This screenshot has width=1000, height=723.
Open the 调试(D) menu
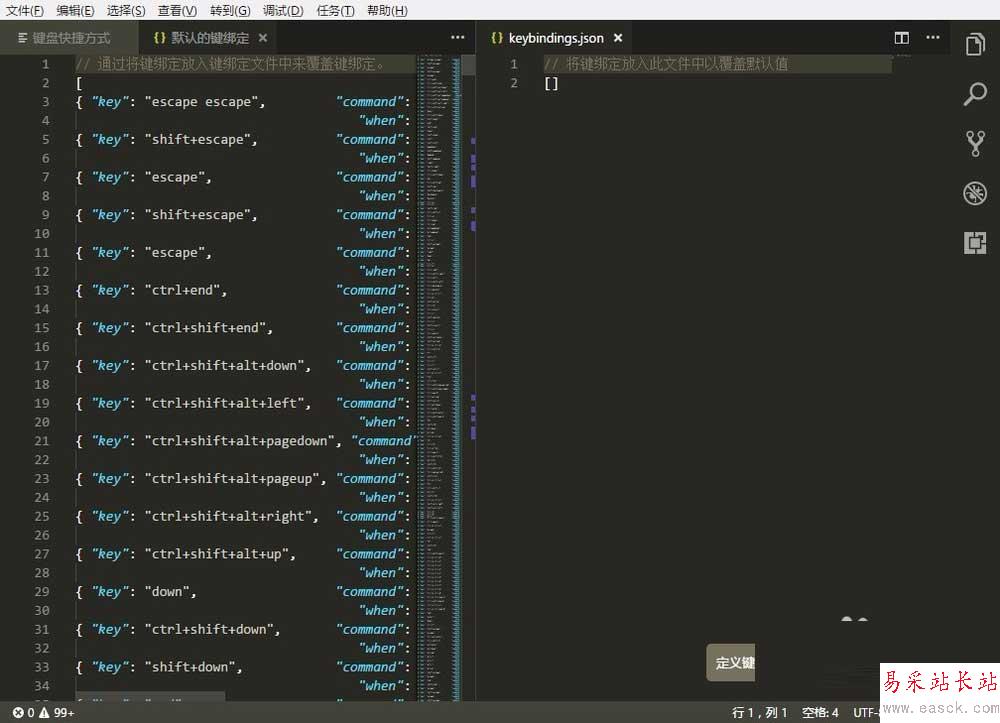point(283,10)
